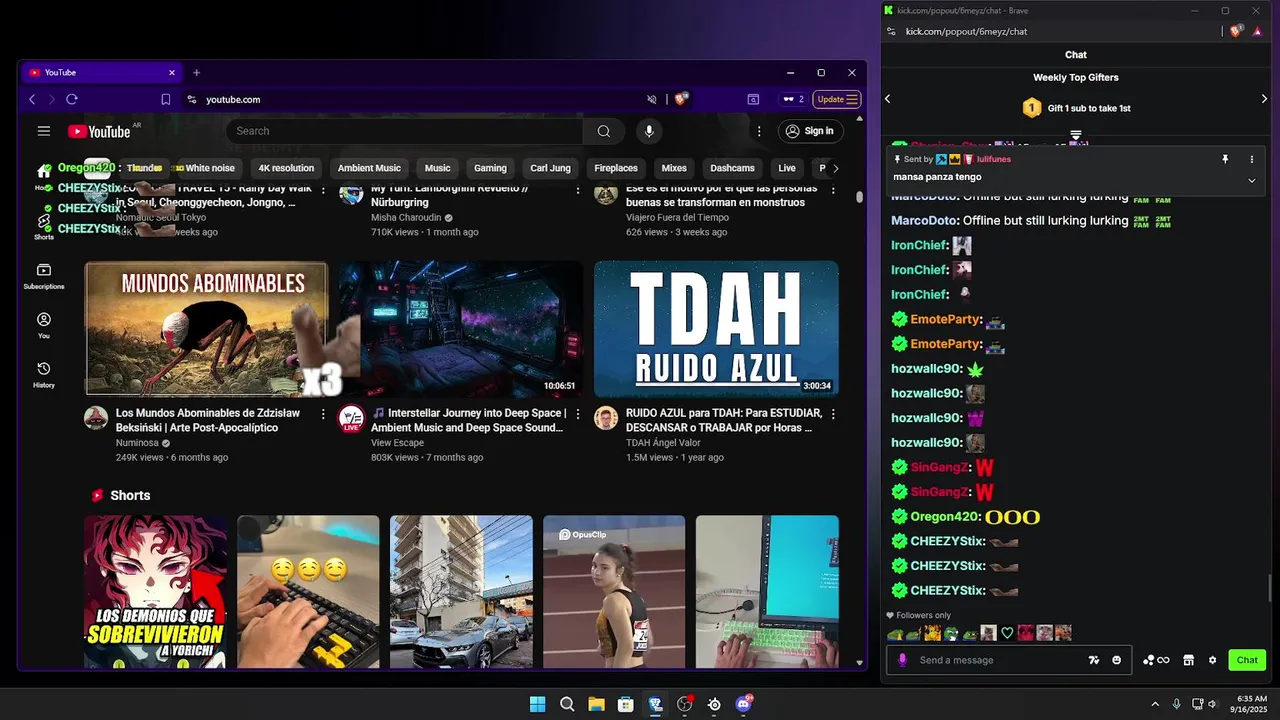Show next Weekly Top Gifters slide
Viewport: 1280px width, 720px height.
click(x=1264, y=98)
